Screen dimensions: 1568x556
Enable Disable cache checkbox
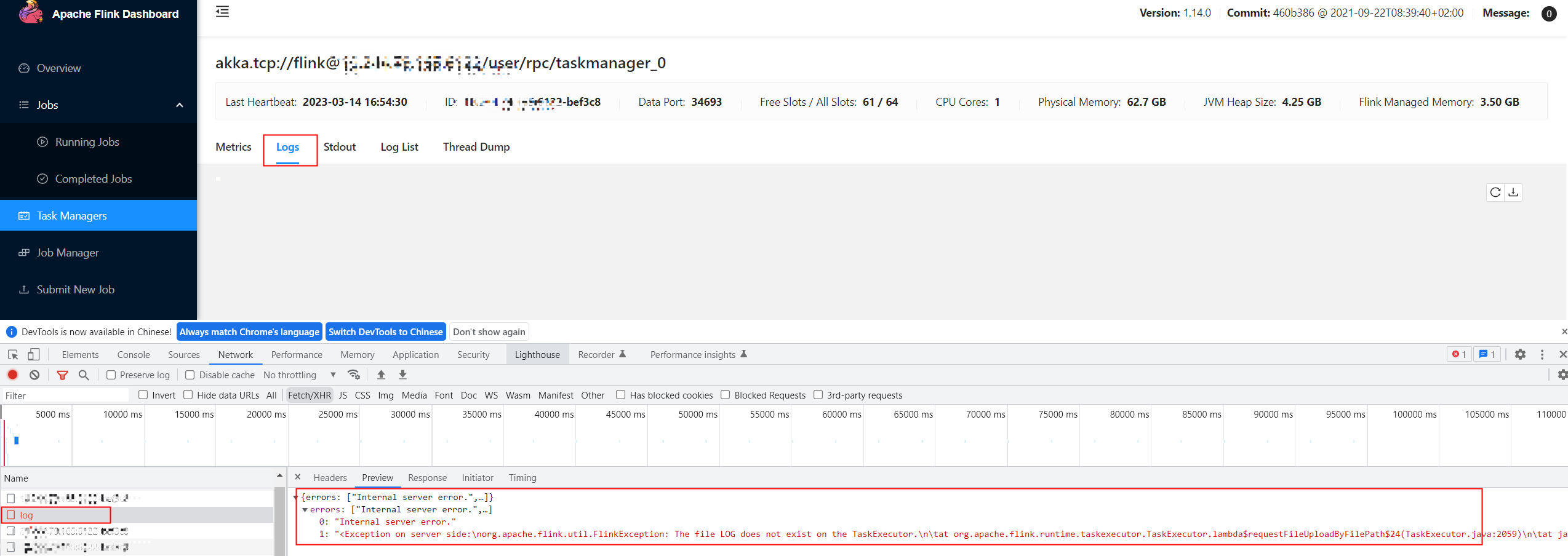[190, 375]
